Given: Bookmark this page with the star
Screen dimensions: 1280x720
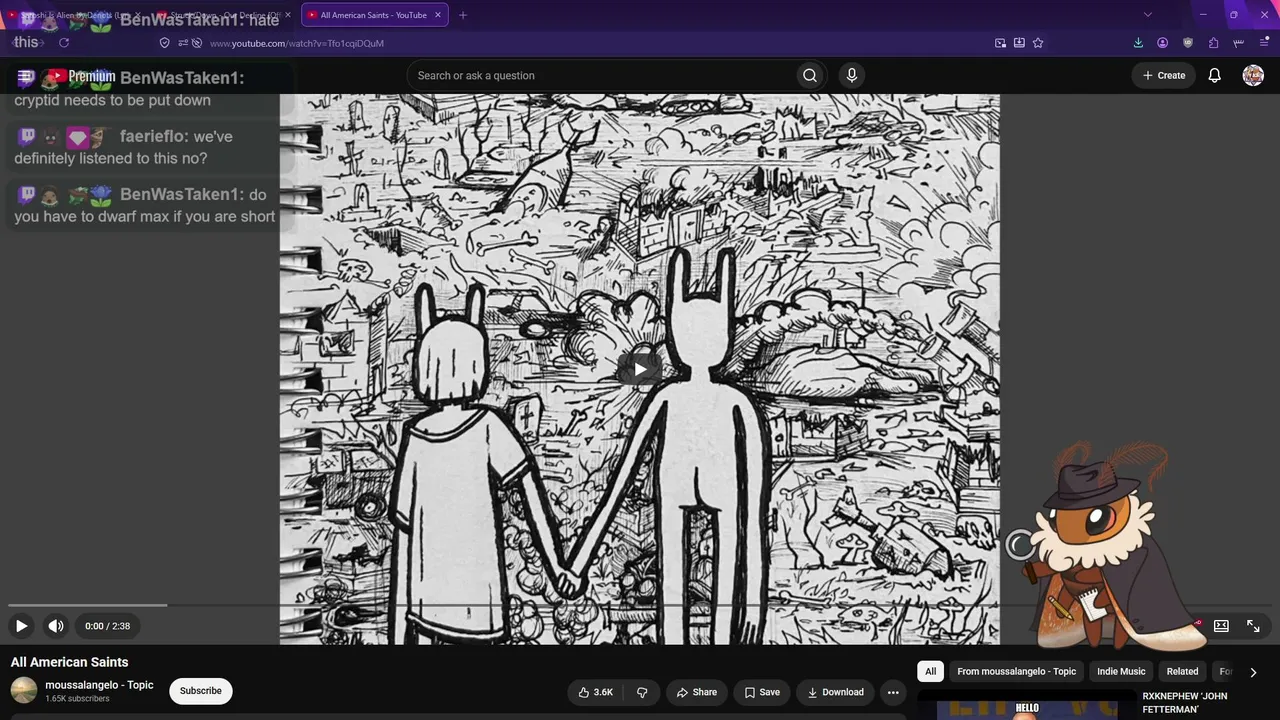Looking at the screenshot, I should (x=1038, y=43).
